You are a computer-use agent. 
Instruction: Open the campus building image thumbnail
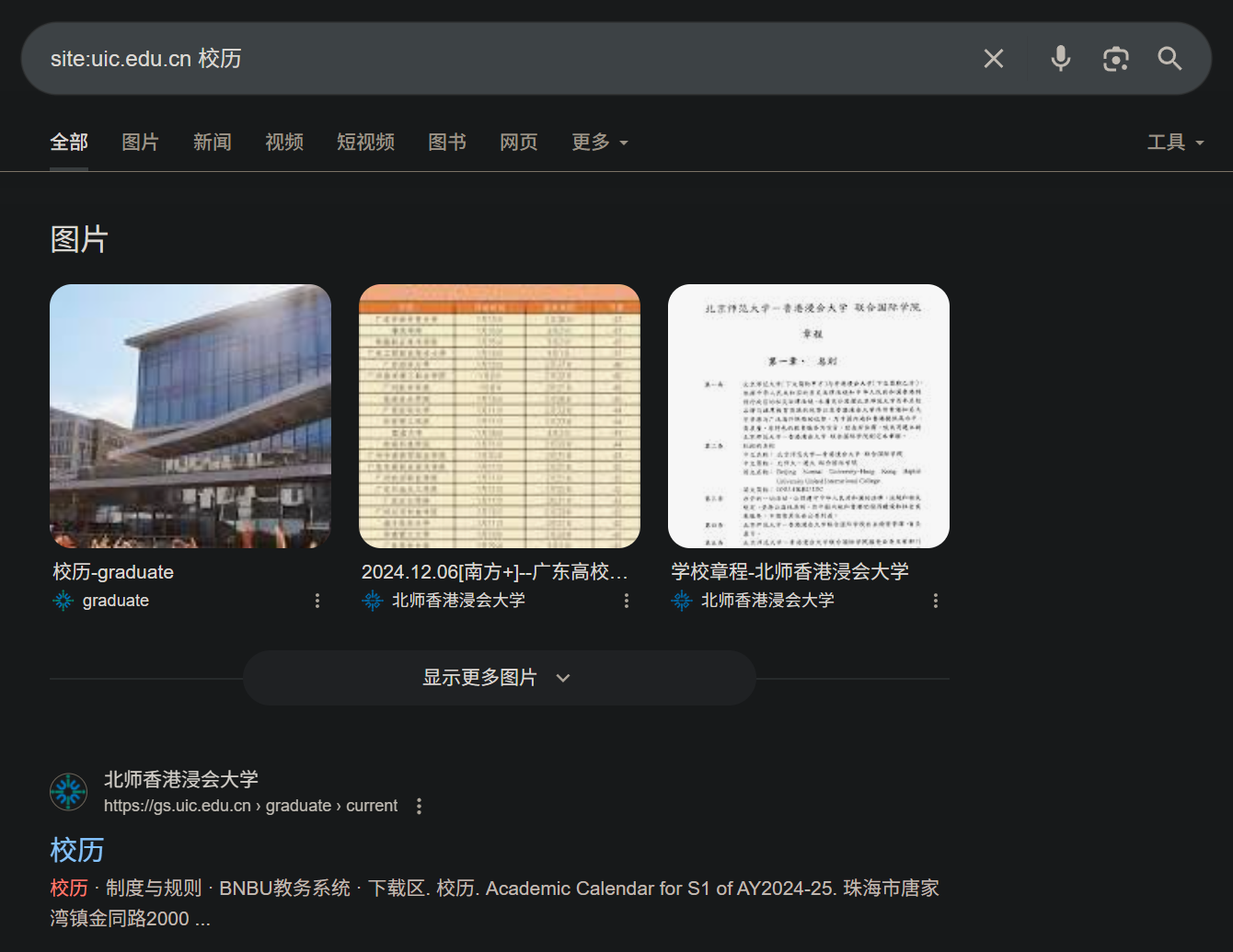[x=190, y=416]
